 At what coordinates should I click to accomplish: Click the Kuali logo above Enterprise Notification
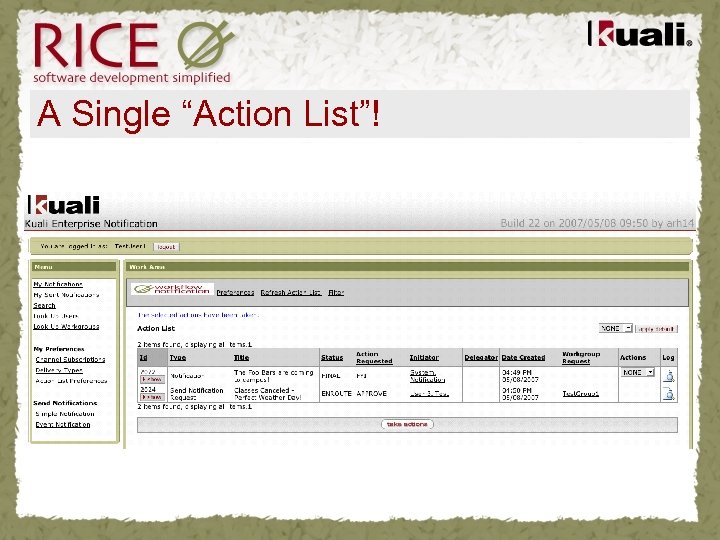(x=64, y=205)
